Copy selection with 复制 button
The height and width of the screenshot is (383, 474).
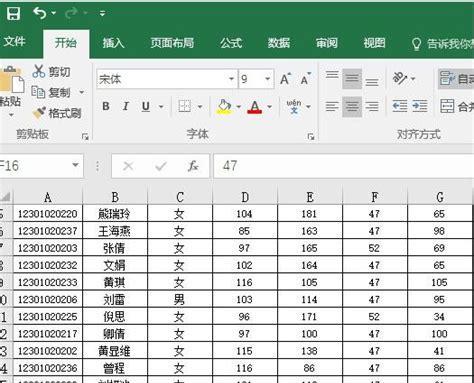point(51,92)
